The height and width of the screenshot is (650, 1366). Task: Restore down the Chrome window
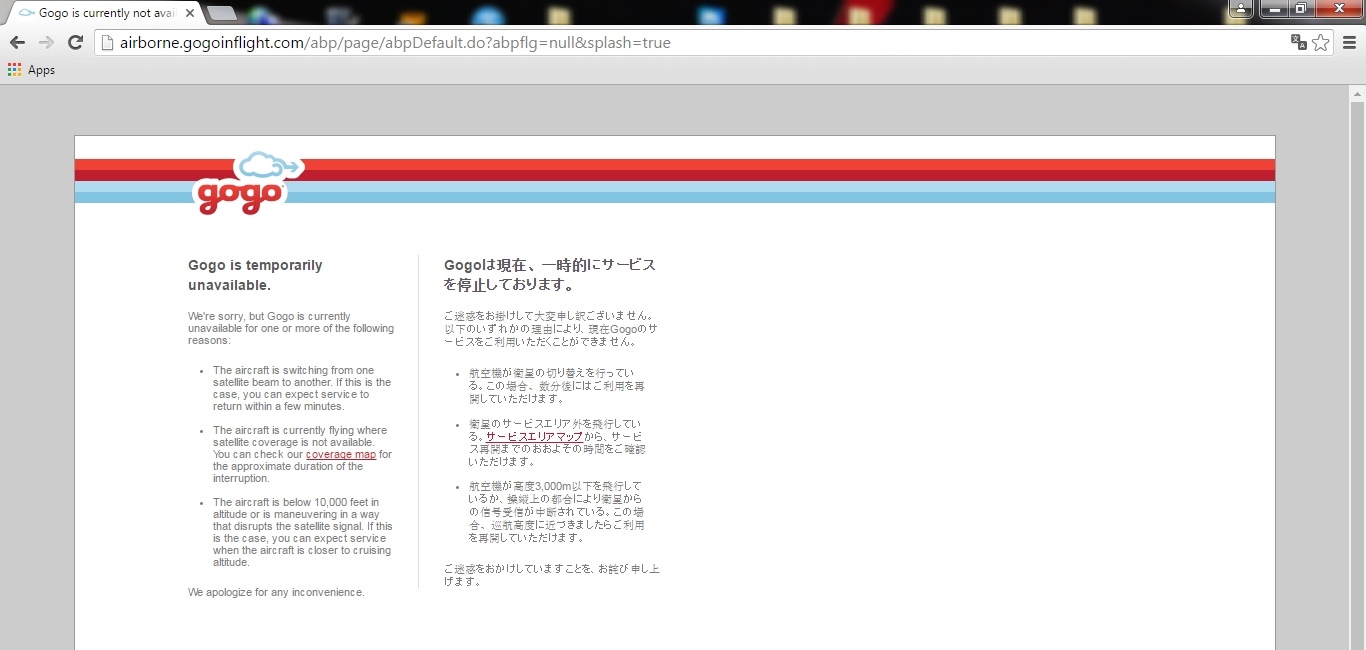(x=1301, y=9)
